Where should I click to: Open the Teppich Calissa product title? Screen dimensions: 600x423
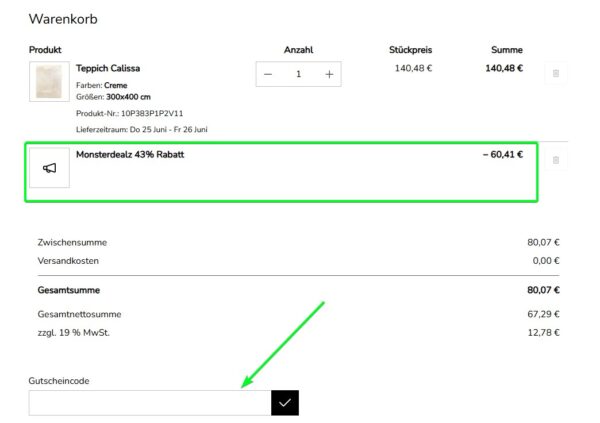[x=108, y=69]
